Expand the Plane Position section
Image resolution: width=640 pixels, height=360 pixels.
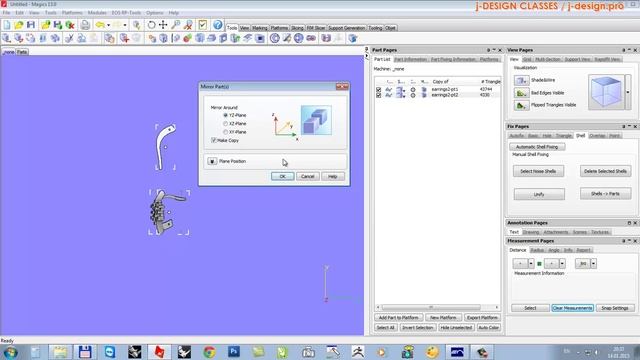(x=212, y=161)
